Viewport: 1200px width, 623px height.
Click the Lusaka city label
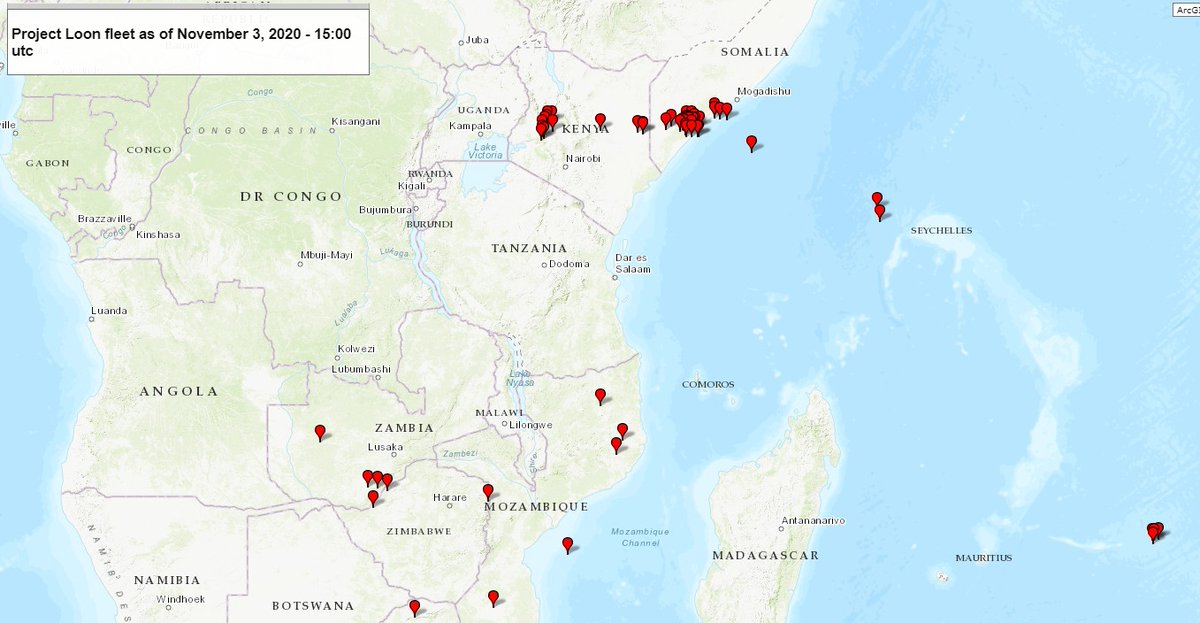click(386, 447)
